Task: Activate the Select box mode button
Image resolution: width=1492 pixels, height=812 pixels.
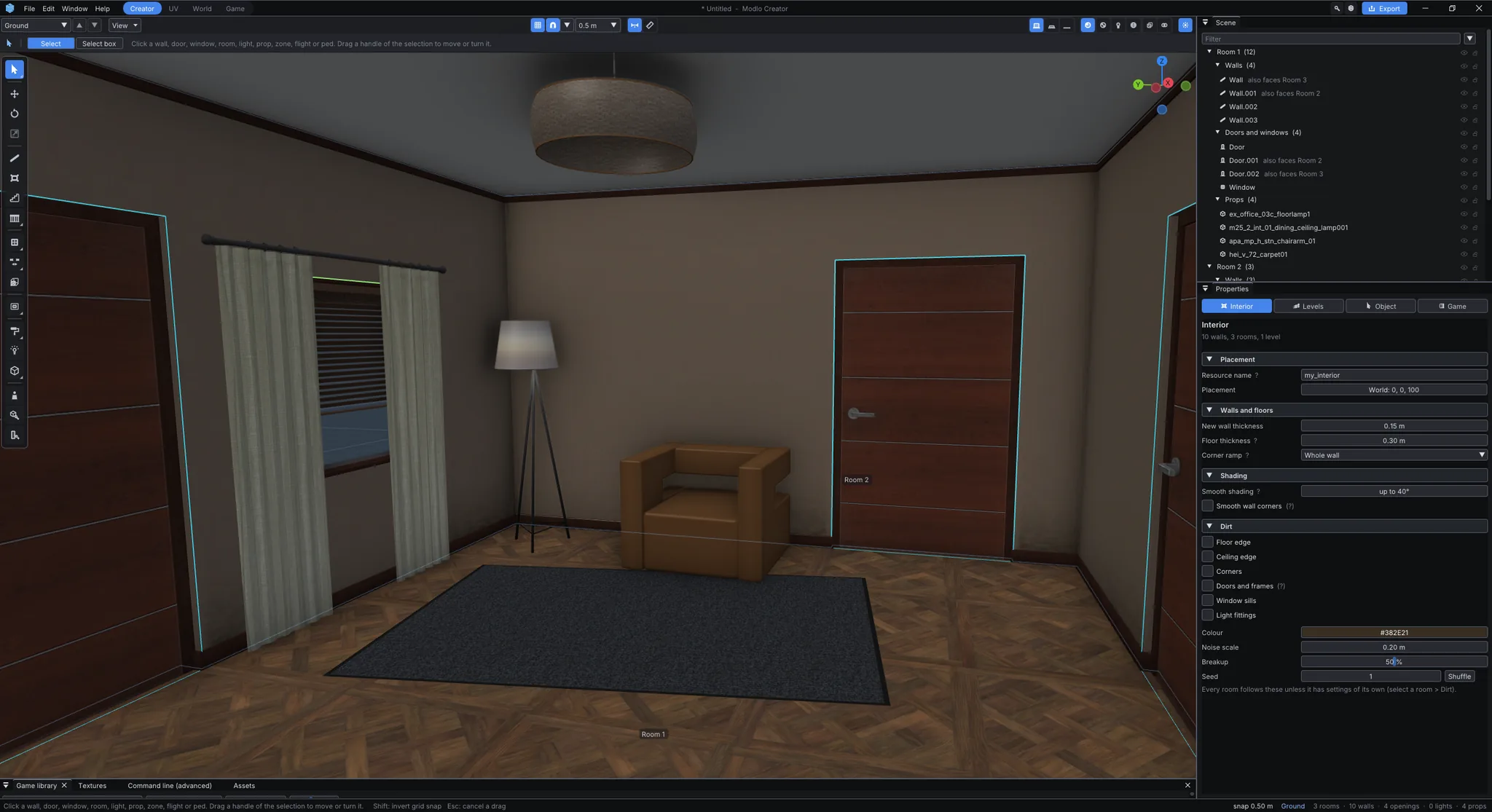Action: click(x=99, y=44)
